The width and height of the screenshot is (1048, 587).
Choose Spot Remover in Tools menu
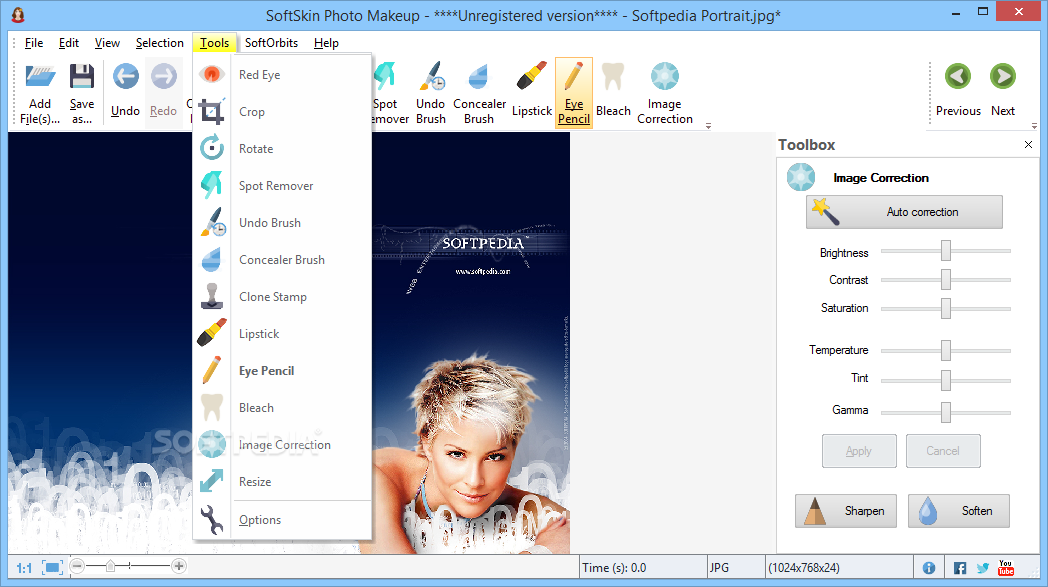[282, 186]
